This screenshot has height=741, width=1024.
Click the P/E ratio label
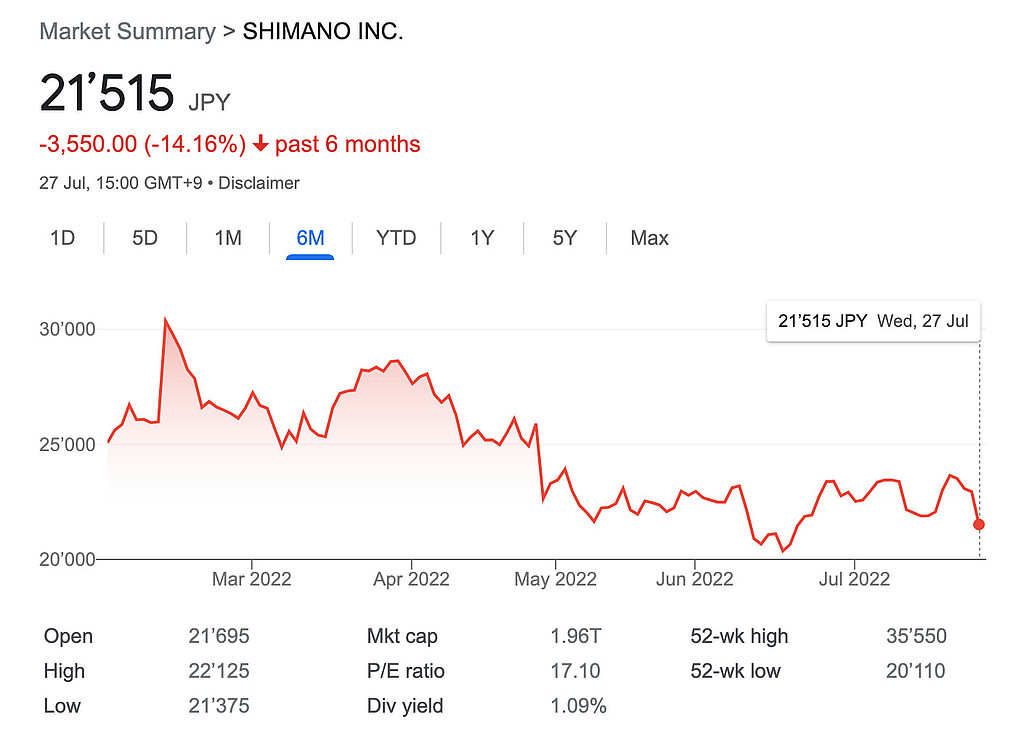(x=406, y=671)
